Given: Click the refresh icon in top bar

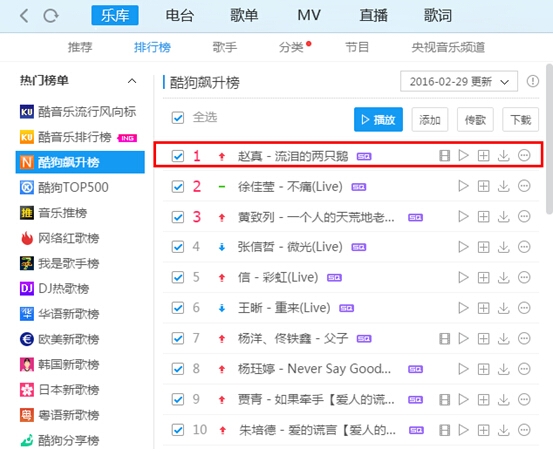Looking at the screenshot, I should click(x=51, y=16).
